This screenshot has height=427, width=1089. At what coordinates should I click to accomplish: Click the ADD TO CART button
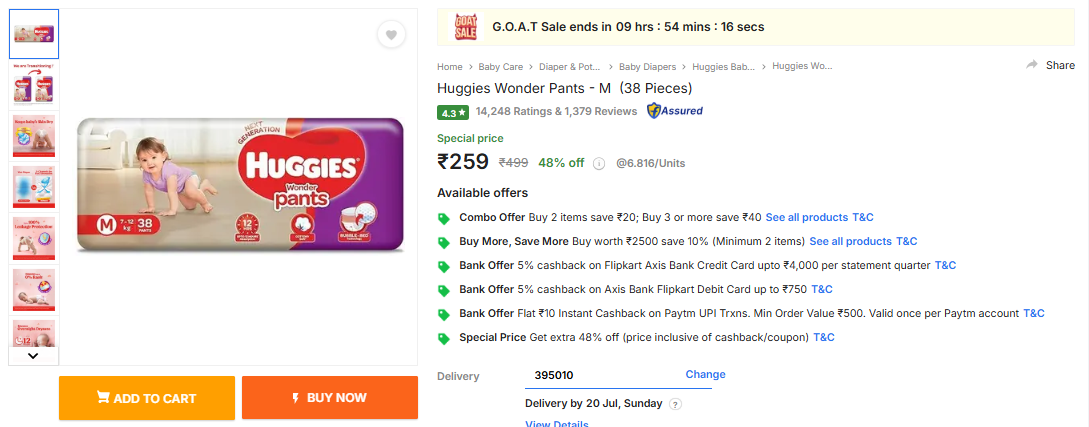pyautogui.click(x=147, y=398)
